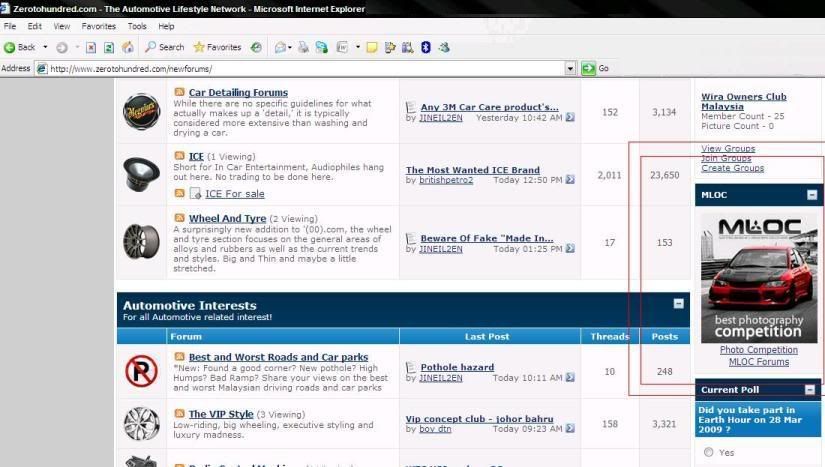View boy_dtn user profile
Viewport: 825px width, 467px height.
[x=435, y=429]
